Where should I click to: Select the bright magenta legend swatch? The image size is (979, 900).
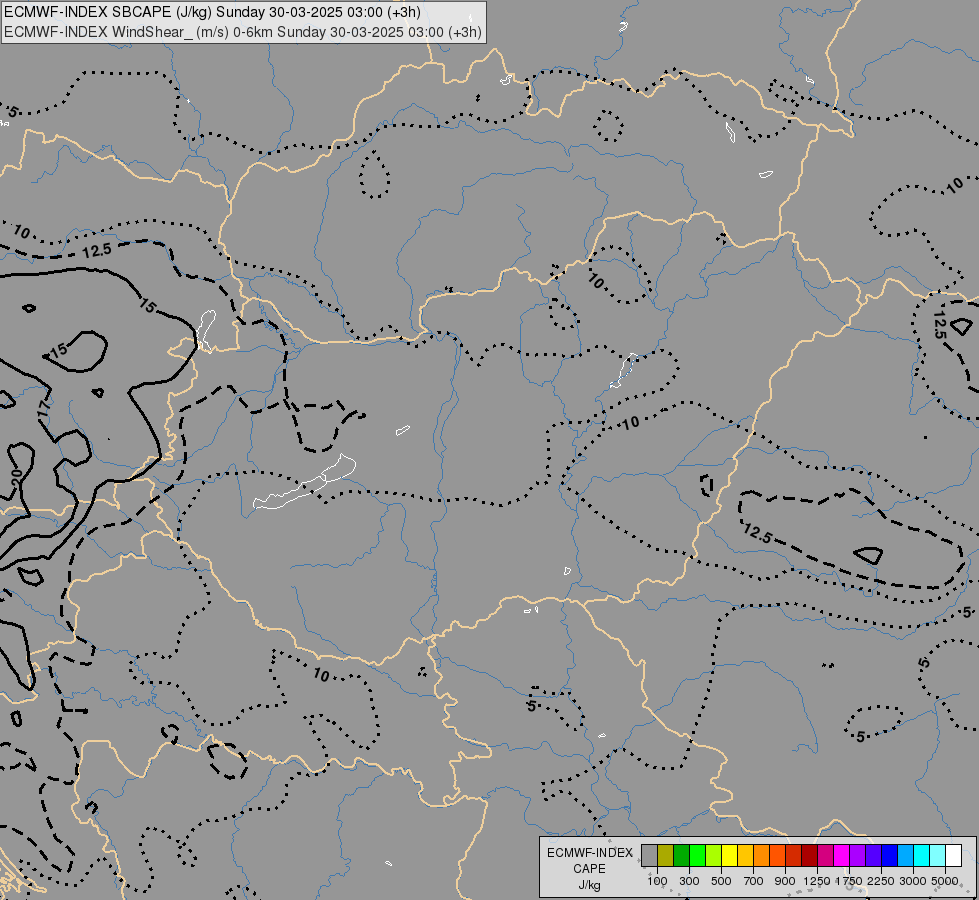[x=842, y=855]
